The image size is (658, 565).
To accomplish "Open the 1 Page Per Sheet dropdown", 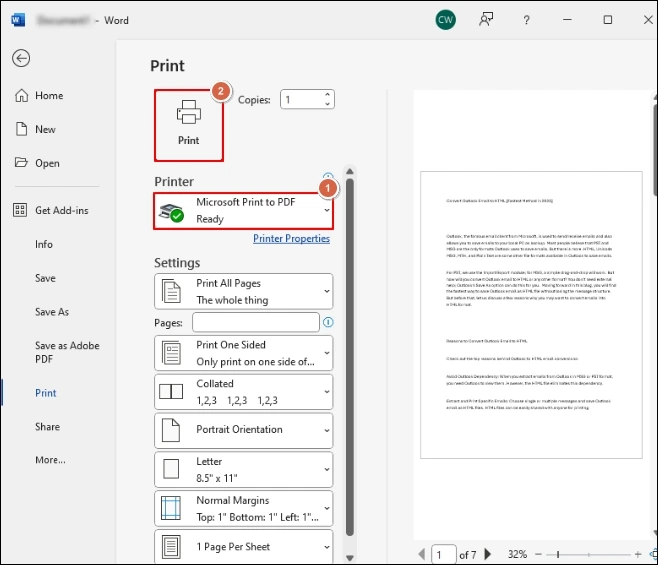I will tap(243, 547).
